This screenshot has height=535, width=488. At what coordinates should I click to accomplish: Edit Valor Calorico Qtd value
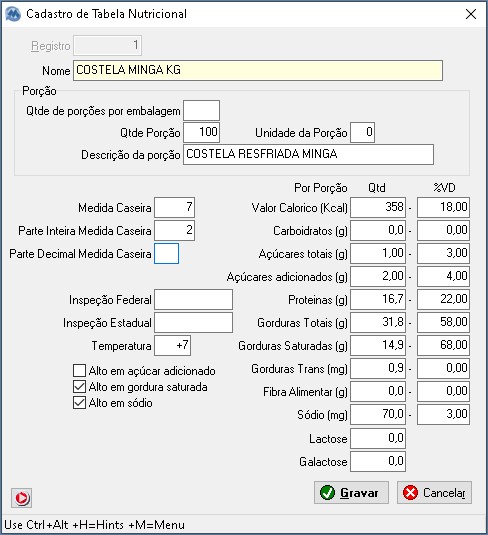[x=378, y=207]
